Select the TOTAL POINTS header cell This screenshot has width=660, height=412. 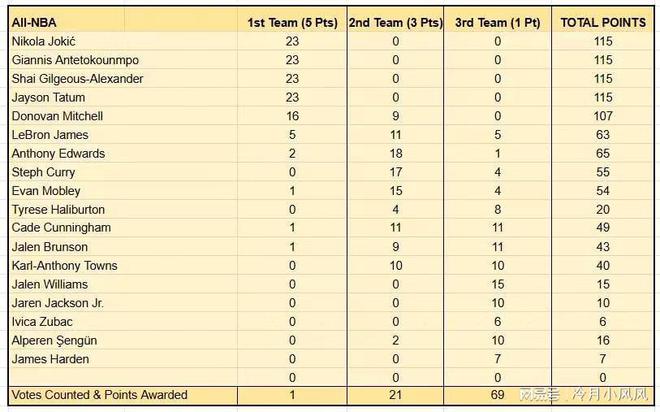603,22
